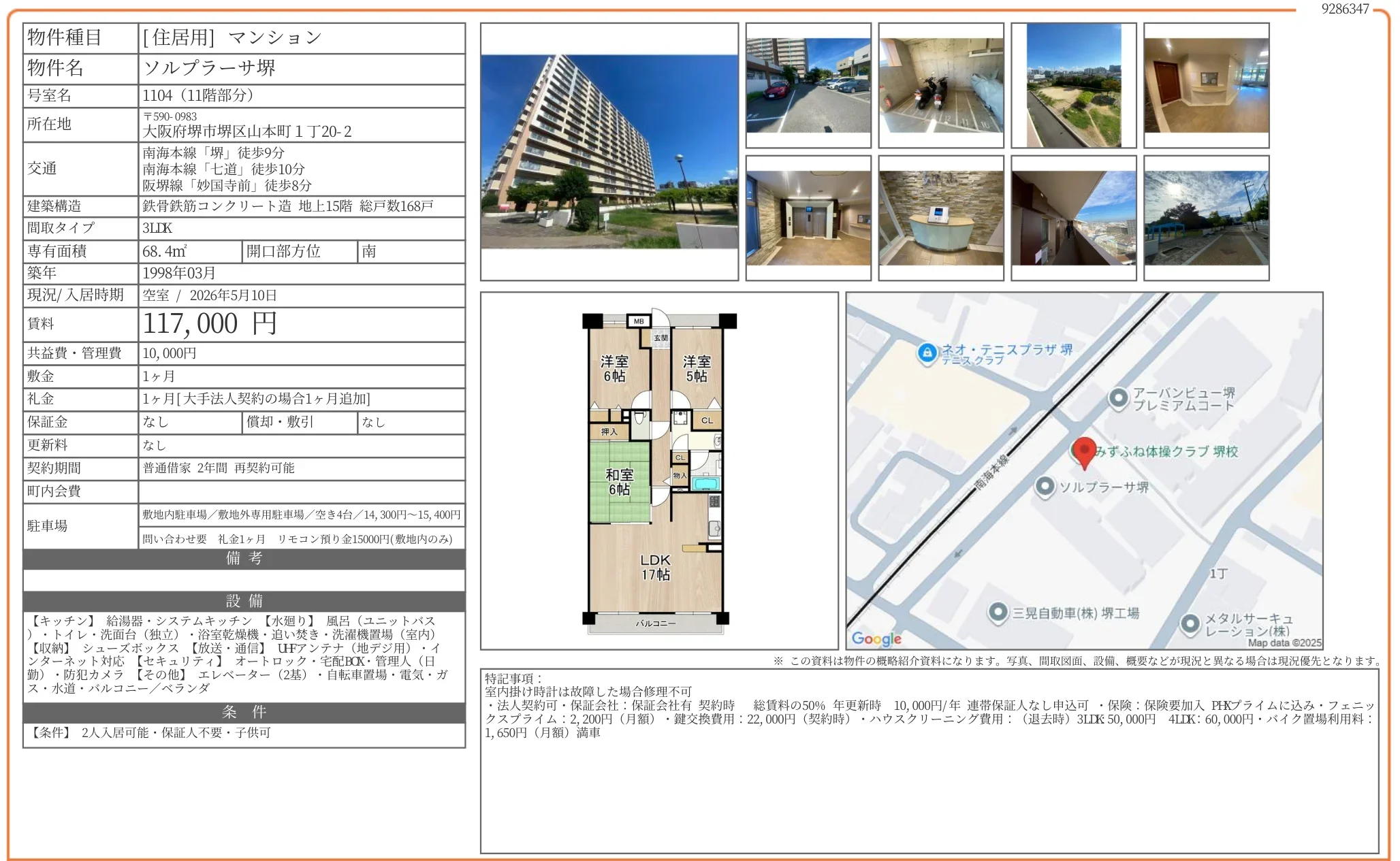Open the parking lot photo thumbnail
Screen dimensions: 1400x861
tap(808, 85)
